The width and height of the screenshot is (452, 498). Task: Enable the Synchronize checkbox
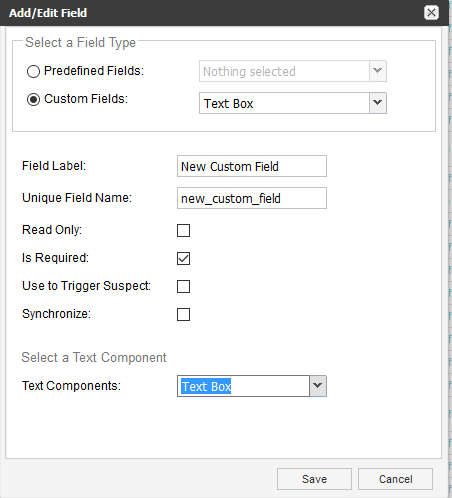[183, 314]
